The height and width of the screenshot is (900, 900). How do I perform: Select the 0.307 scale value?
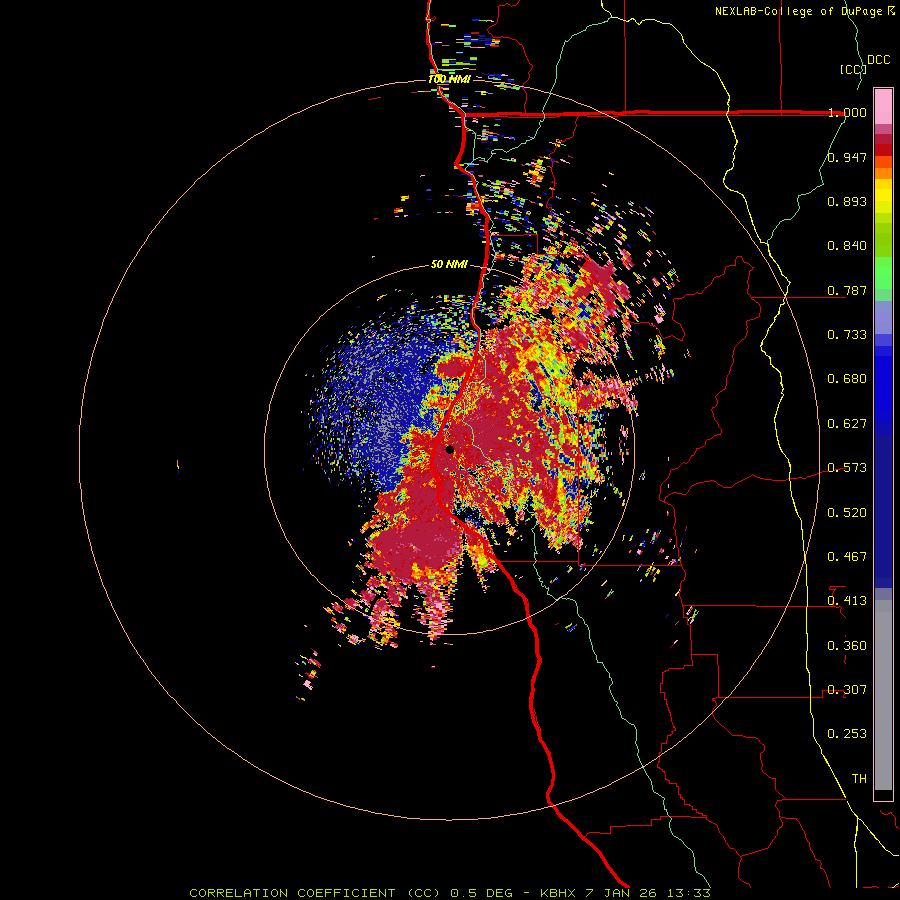coord(847,690)
